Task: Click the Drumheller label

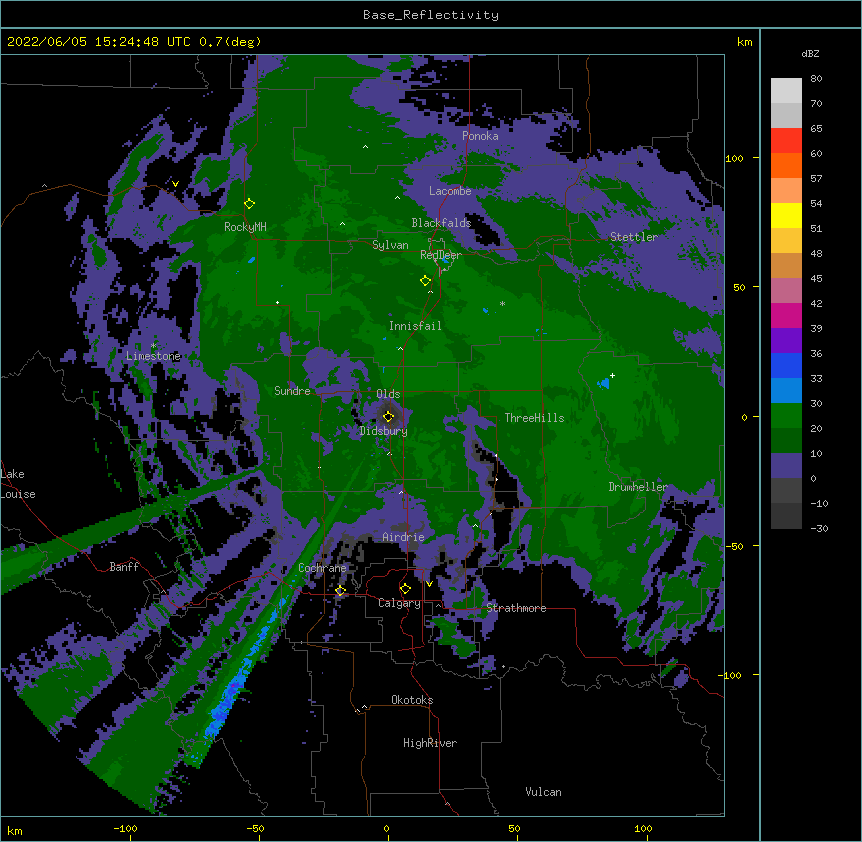Action: click(638, 487)
